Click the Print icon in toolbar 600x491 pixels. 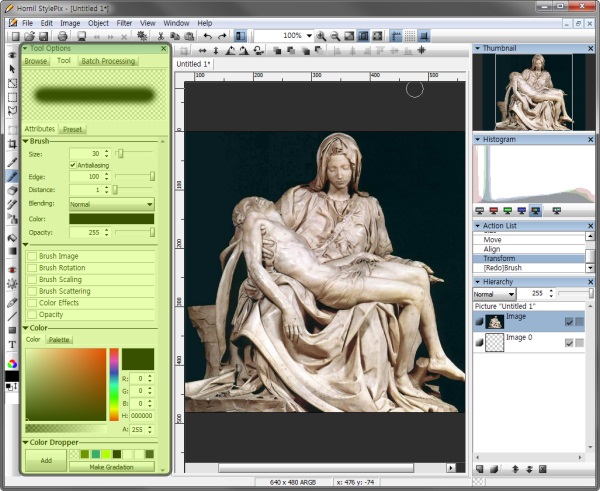coord(62,36)
